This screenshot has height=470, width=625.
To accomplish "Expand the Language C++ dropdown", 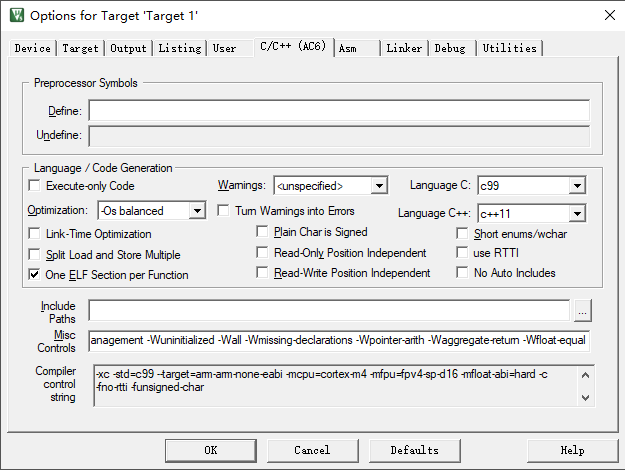I will pyautogui.click(x=576, y=213).
